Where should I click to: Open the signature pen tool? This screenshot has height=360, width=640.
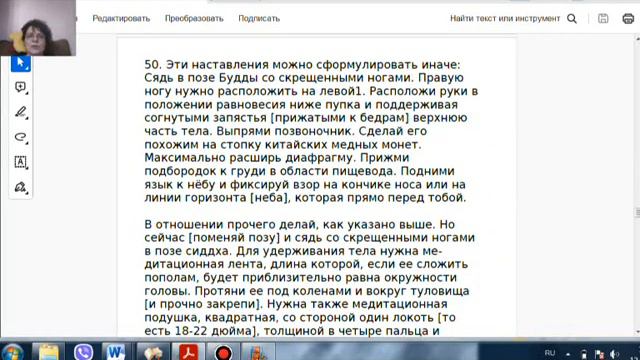(x=20, y=187)
